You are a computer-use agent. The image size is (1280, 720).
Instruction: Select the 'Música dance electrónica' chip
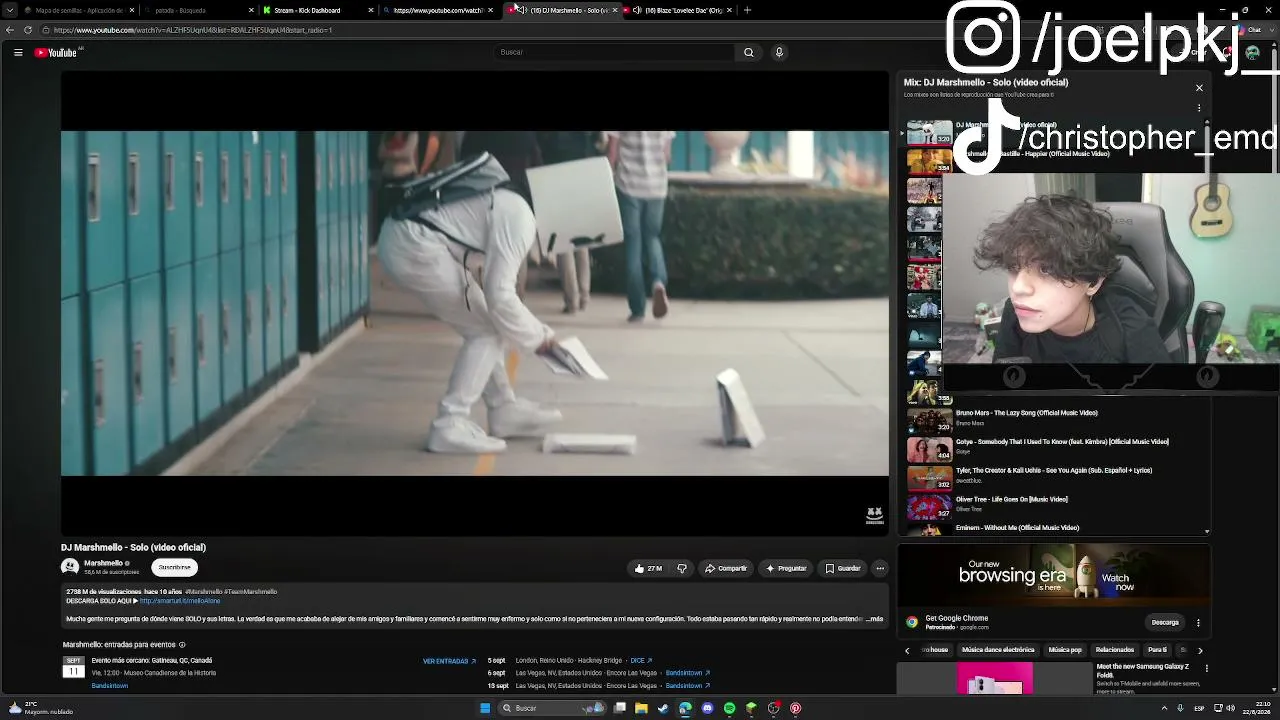pos(998,650)
